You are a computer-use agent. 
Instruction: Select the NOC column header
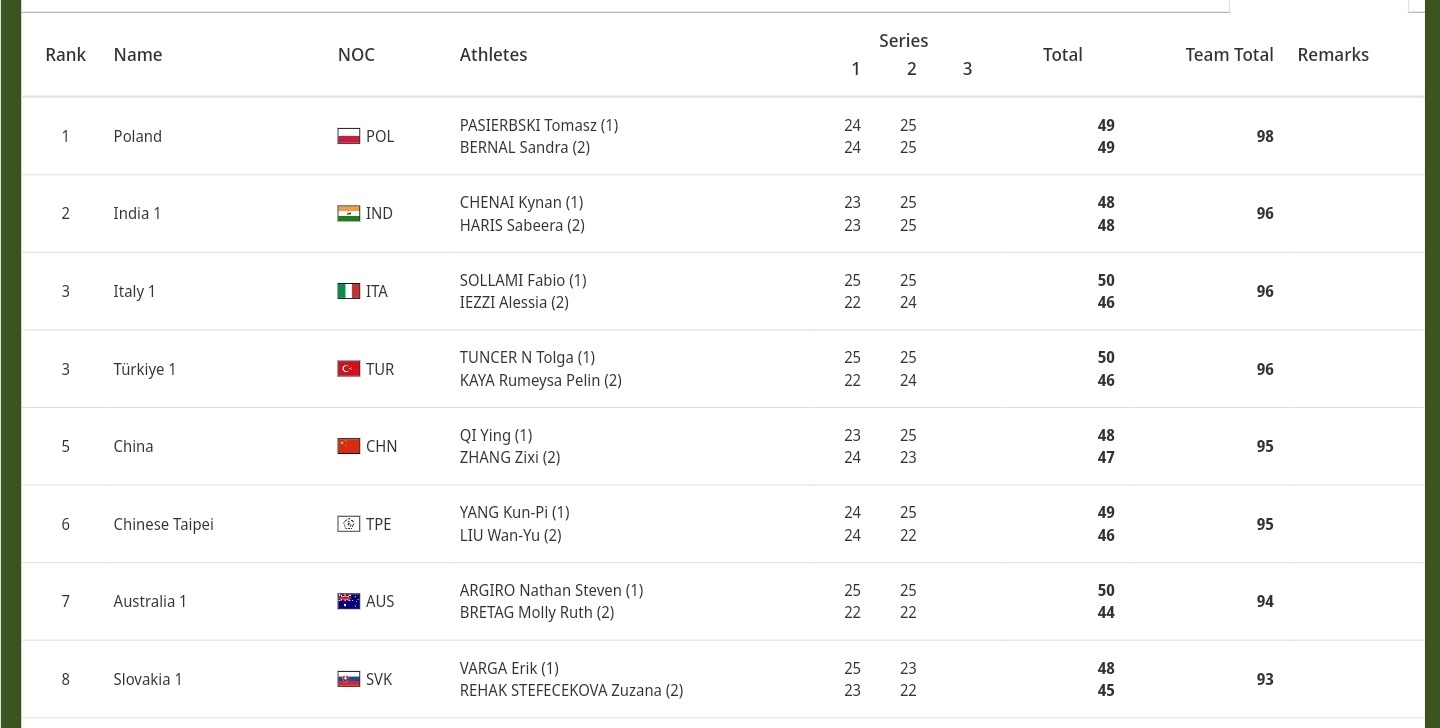click(x=356, y=55)
